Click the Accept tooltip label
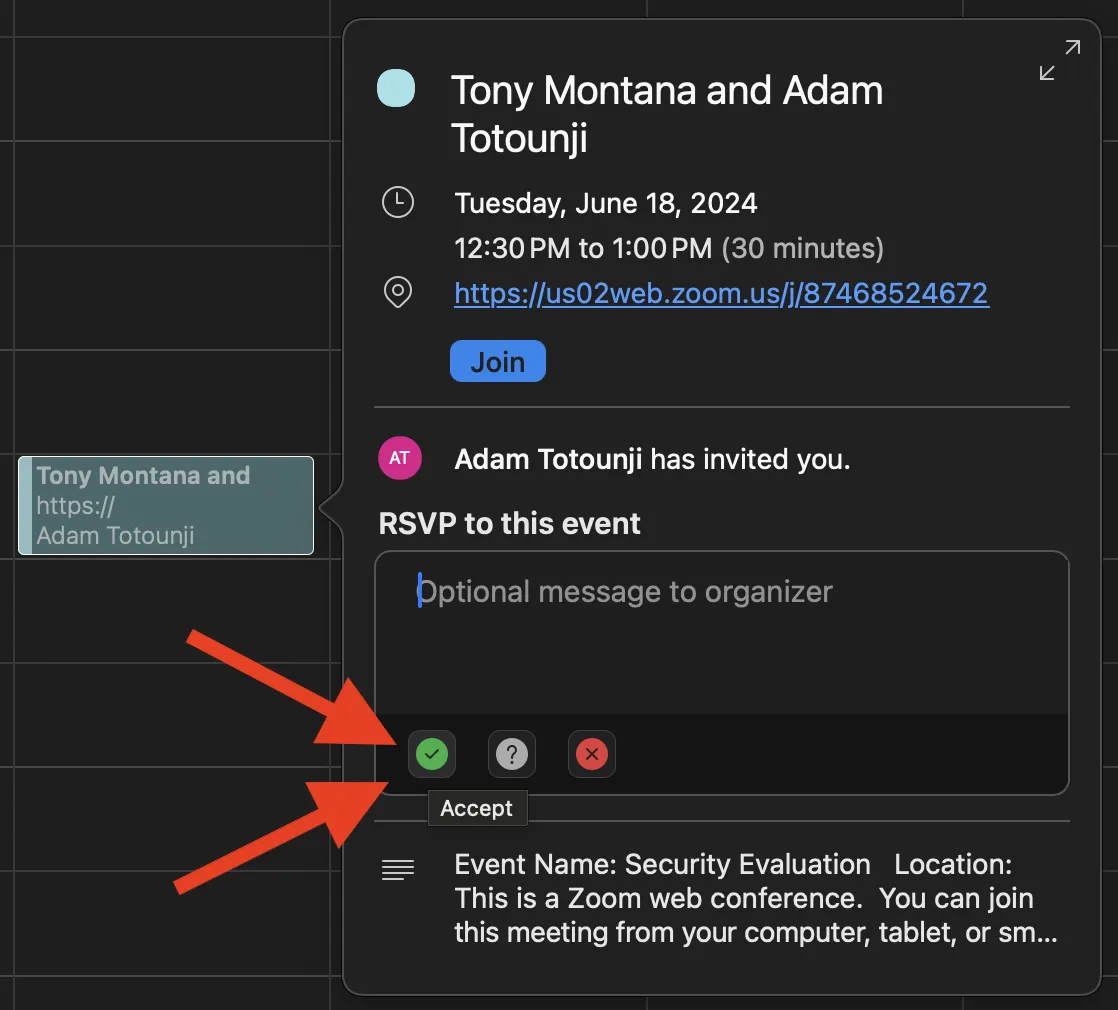This screenshot has width=1118, height=1010. click(x=477, y=808)
